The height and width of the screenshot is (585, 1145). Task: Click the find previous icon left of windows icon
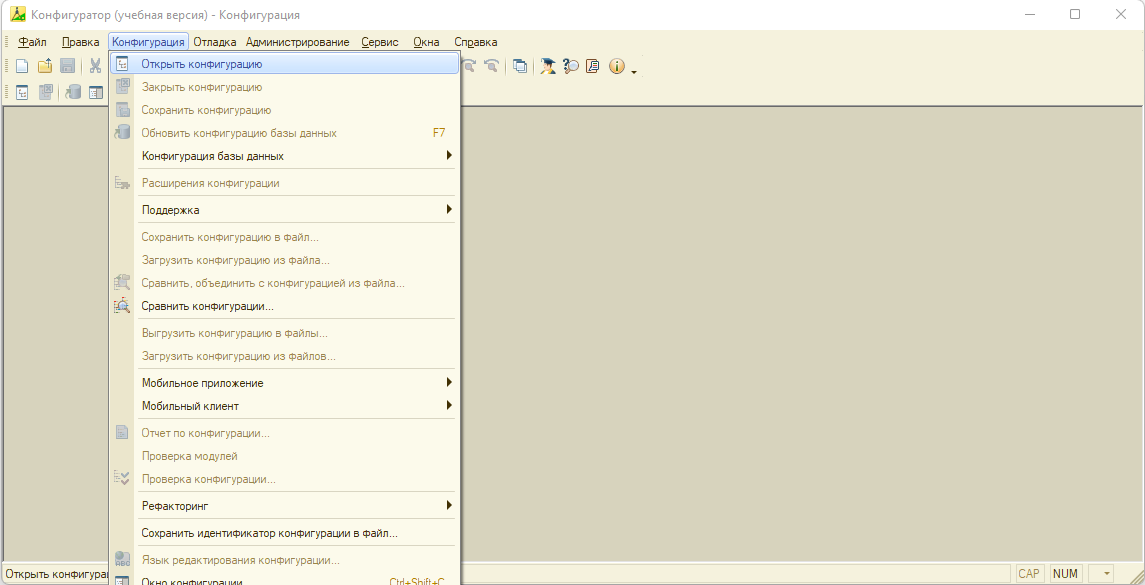[x=492, y=66]
